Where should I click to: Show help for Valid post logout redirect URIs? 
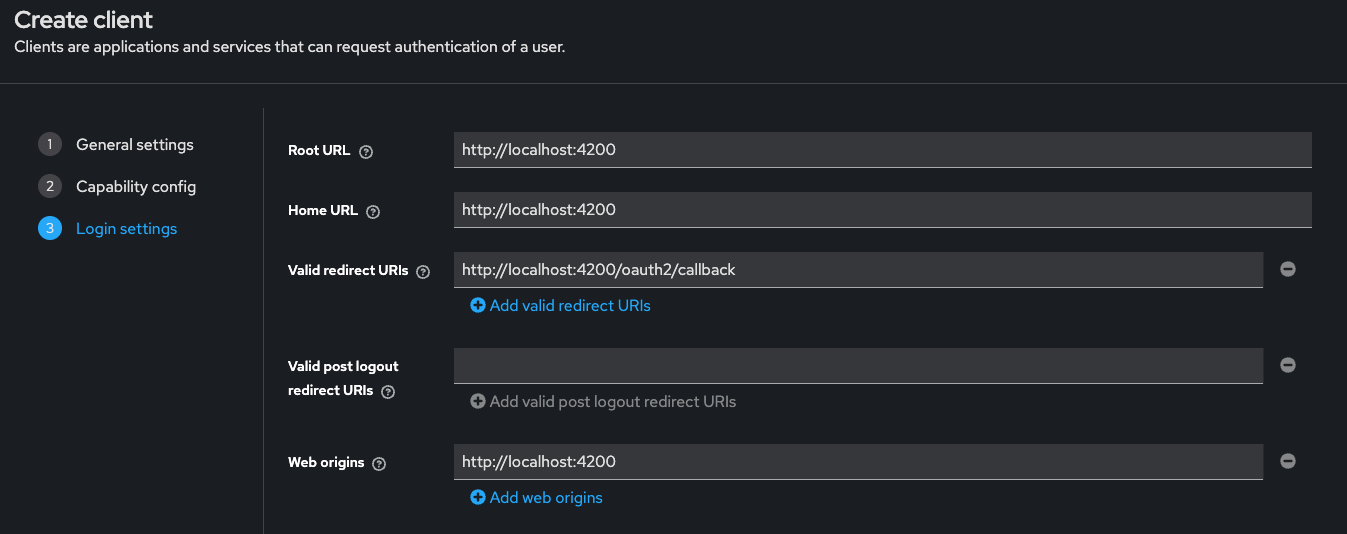388,392
